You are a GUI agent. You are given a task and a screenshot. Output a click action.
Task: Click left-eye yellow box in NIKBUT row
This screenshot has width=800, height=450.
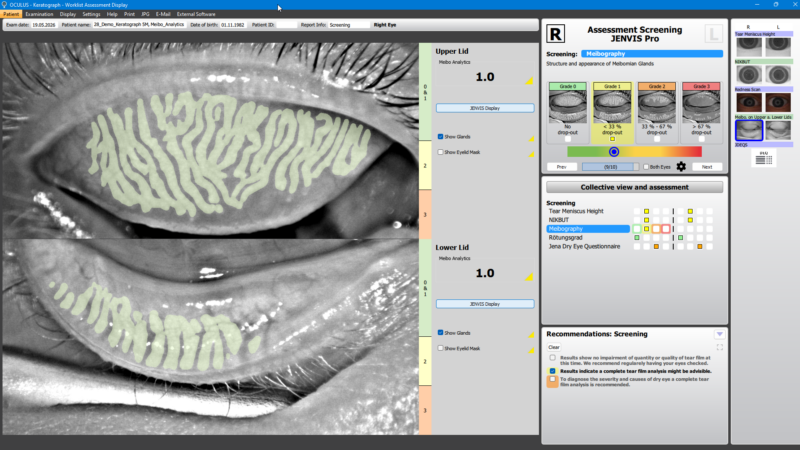[x=690, y=220]
